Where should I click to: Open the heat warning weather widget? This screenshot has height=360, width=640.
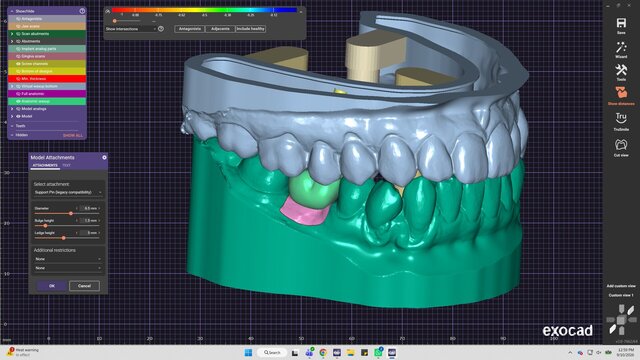(x=23, y=352)
